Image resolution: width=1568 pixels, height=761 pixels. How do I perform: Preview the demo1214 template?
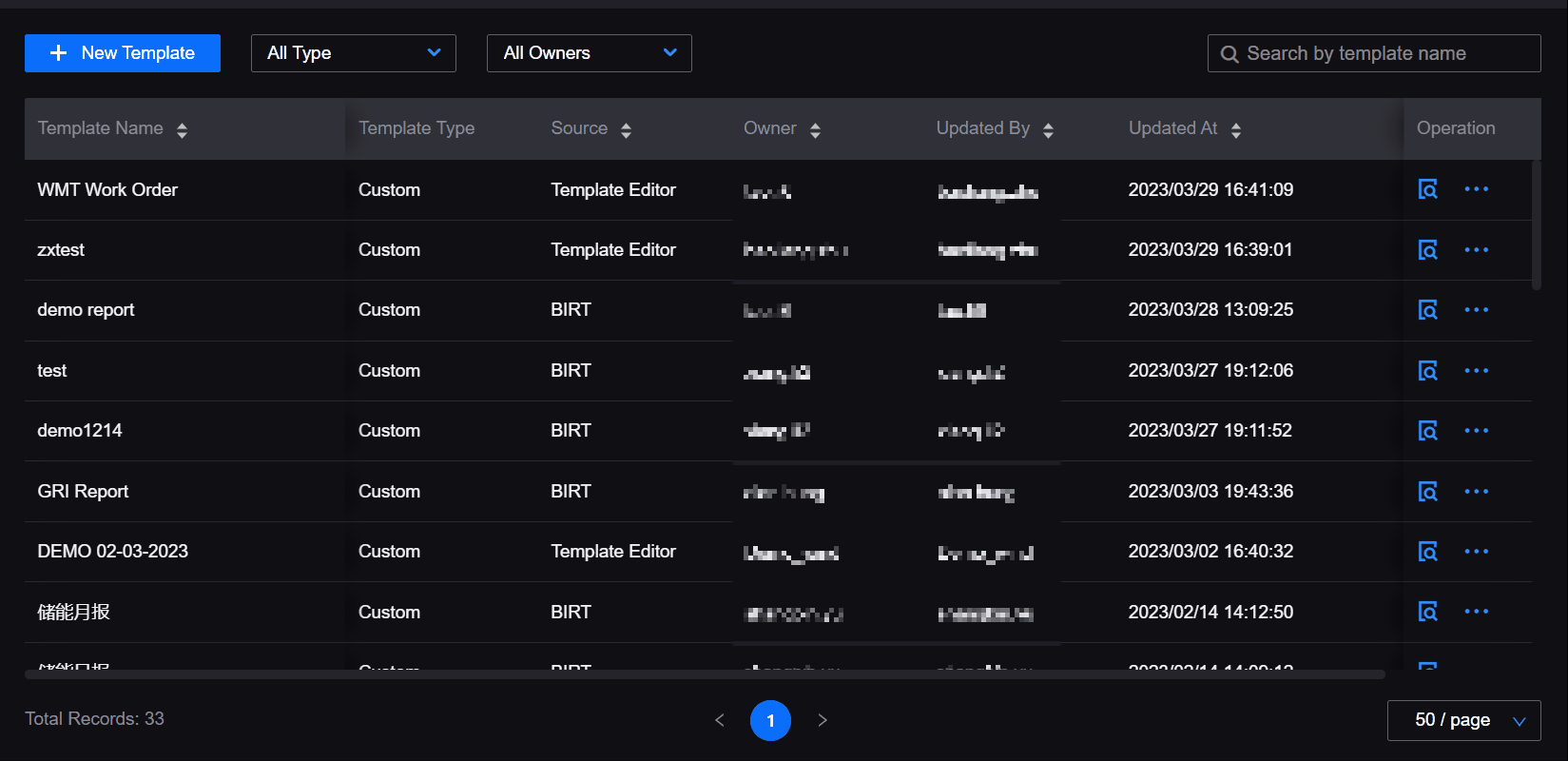(1427, 431)
